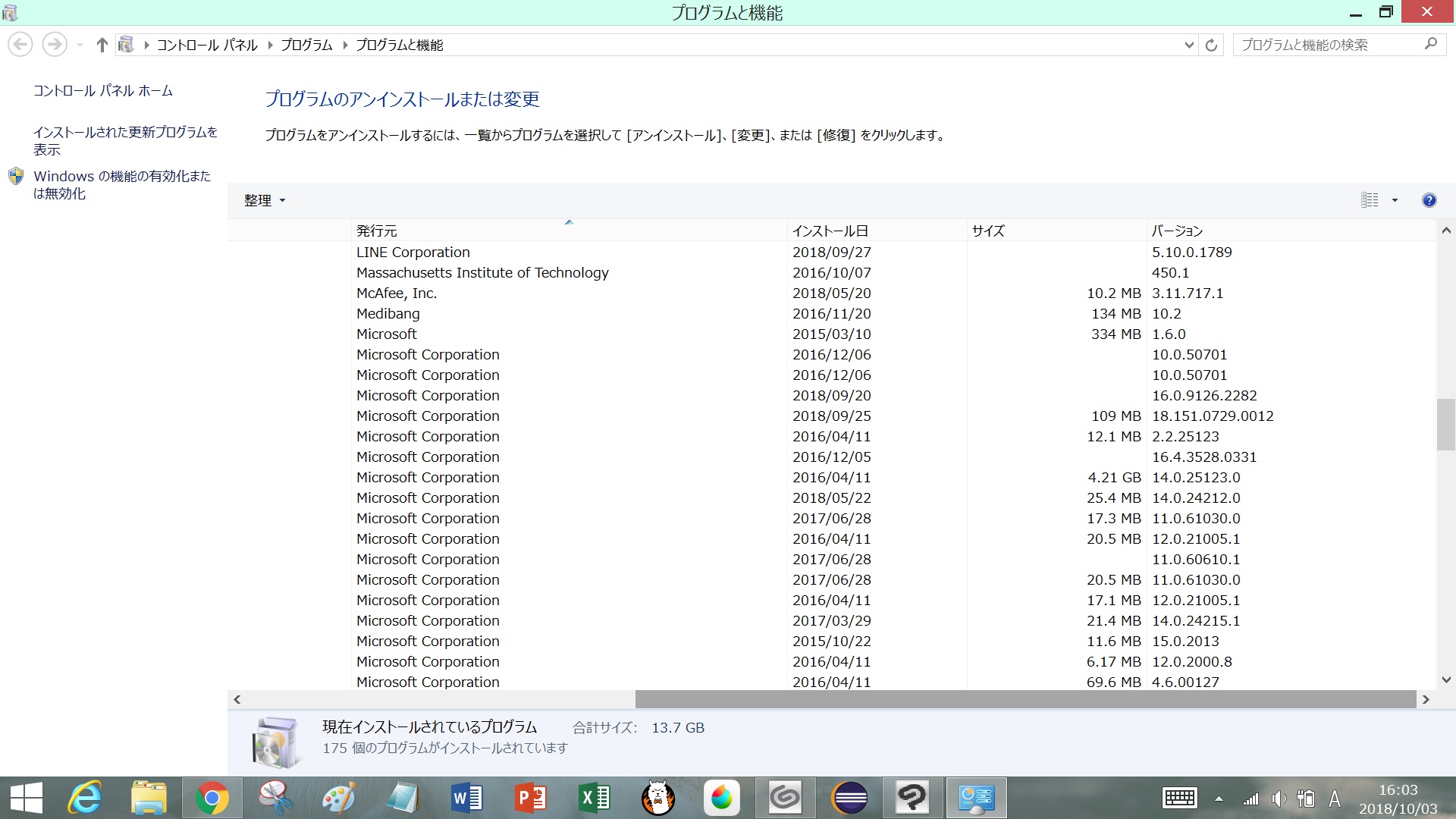
Task: Click the refresh button beside address bar
Action: pos(1211,45)
